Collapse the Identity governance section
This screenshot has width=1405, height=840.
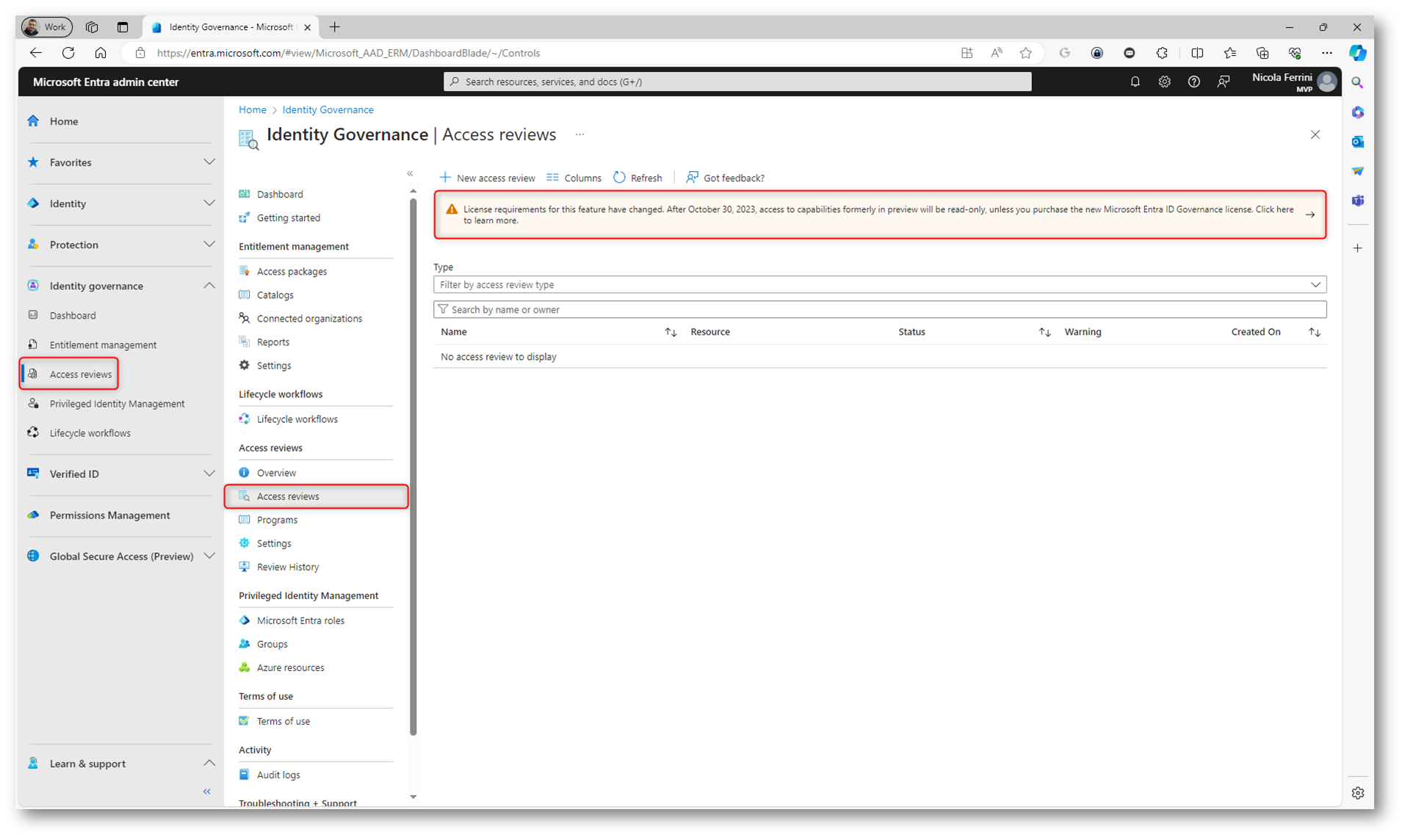209,286
